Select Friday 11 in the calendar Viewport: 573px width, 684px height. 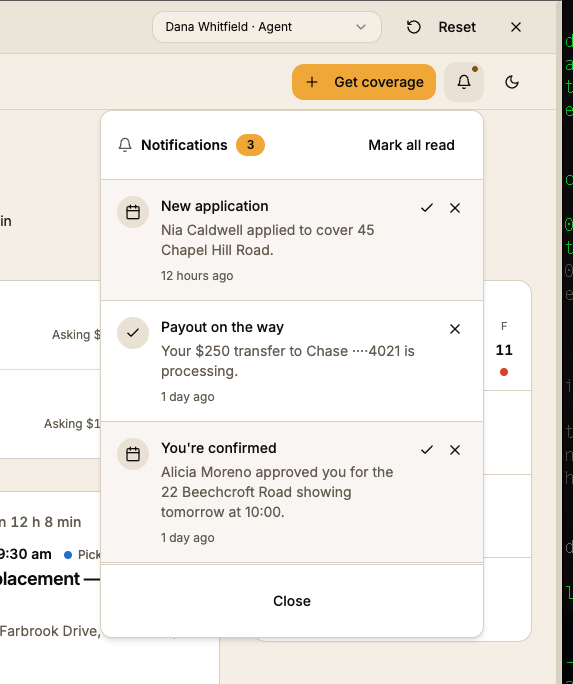[504, 349]
